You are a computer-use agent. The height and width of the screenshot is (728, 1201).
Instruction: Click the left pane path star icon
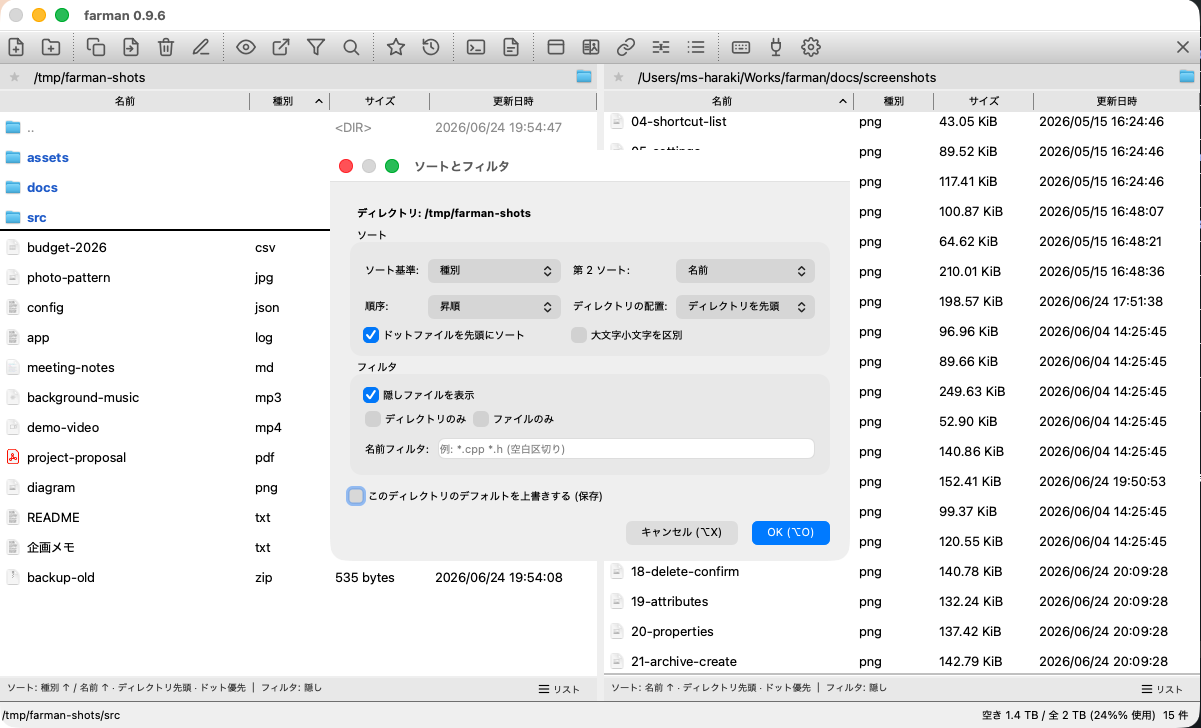(14, 77)
